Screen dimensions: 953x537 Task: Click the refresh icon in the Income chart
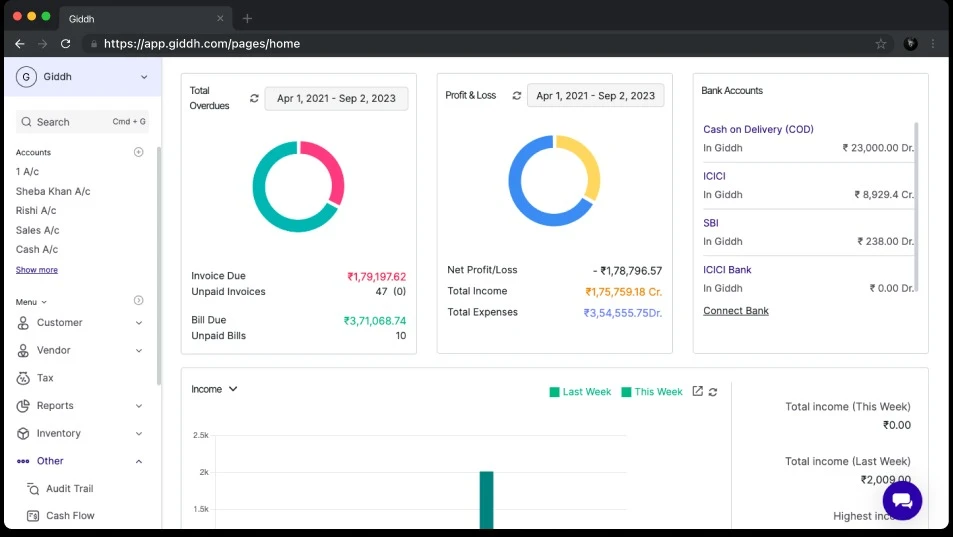pyautogui.click(x=713, y=392)
